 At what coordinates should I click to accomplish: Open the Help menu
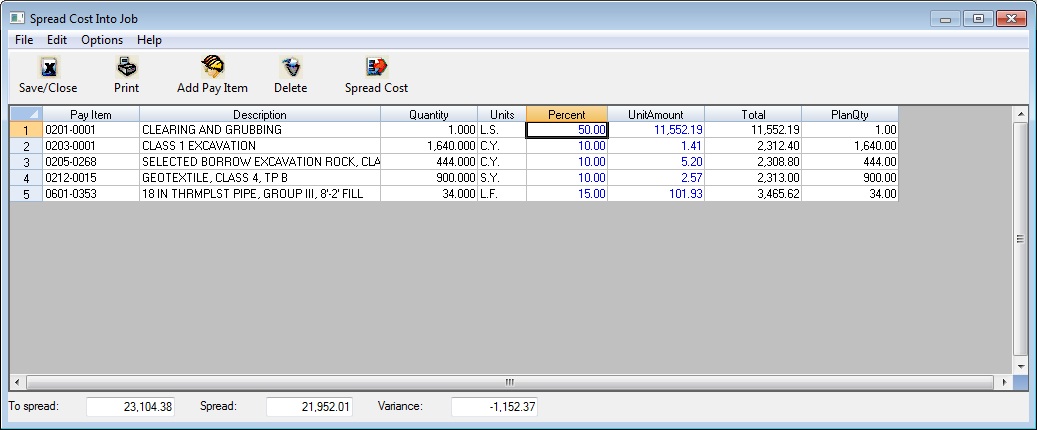[149, 40]
